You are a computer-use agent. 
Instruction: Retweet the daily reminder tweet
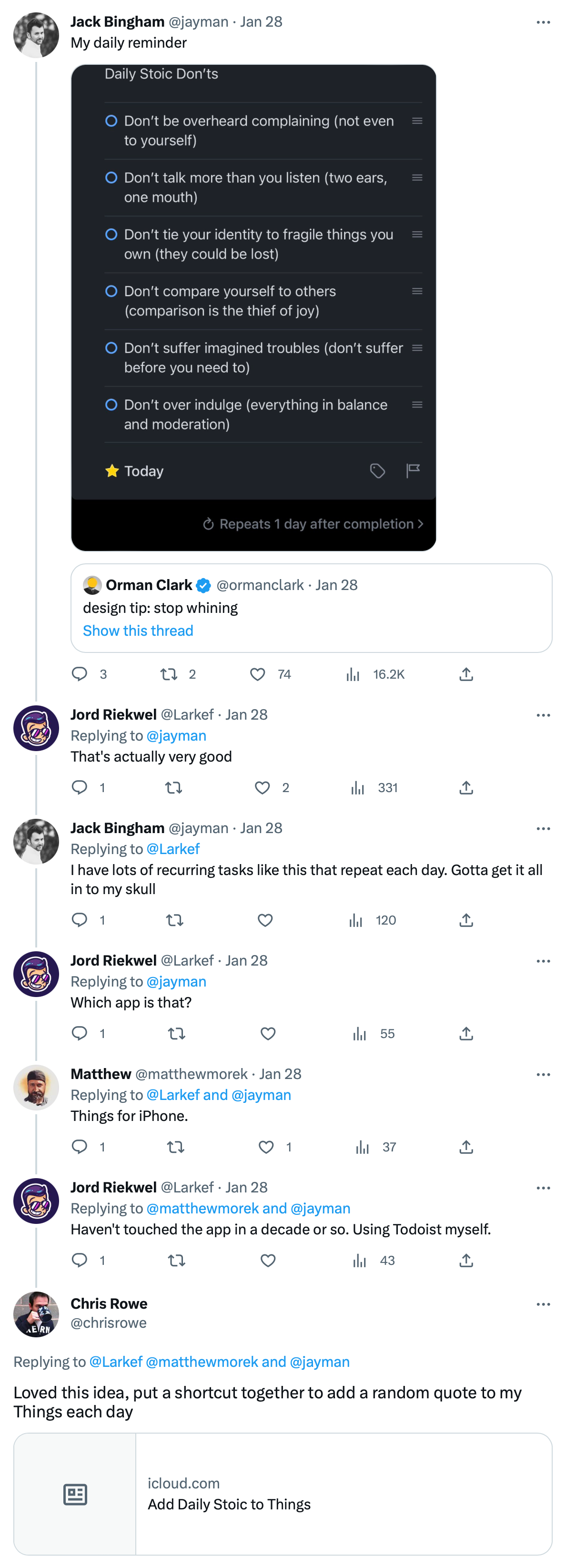click(x=169, y=674)
